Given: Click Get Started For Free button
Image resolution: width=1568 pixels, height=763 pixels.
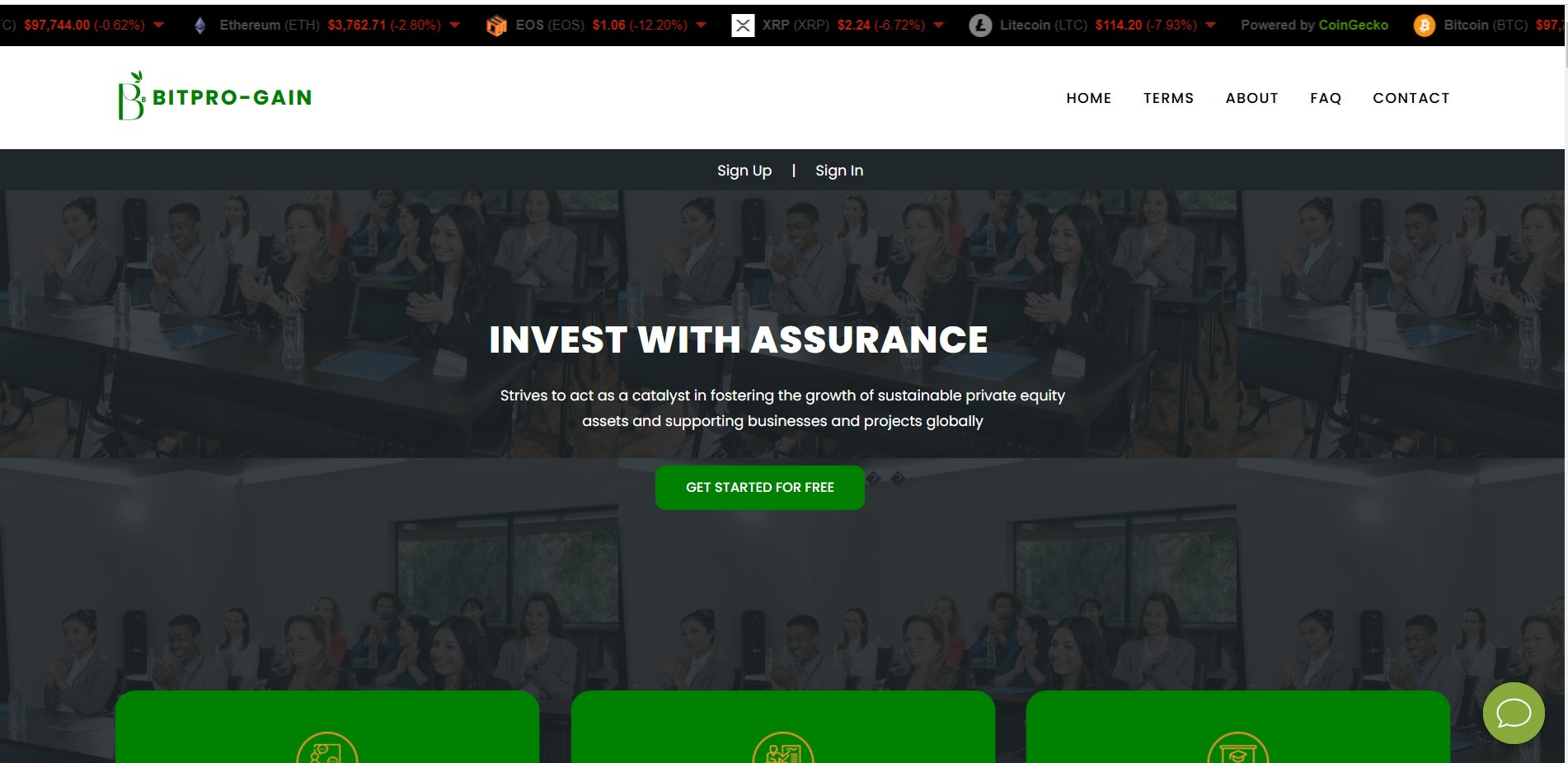Looking at the screenshot, I should point(760,488).
